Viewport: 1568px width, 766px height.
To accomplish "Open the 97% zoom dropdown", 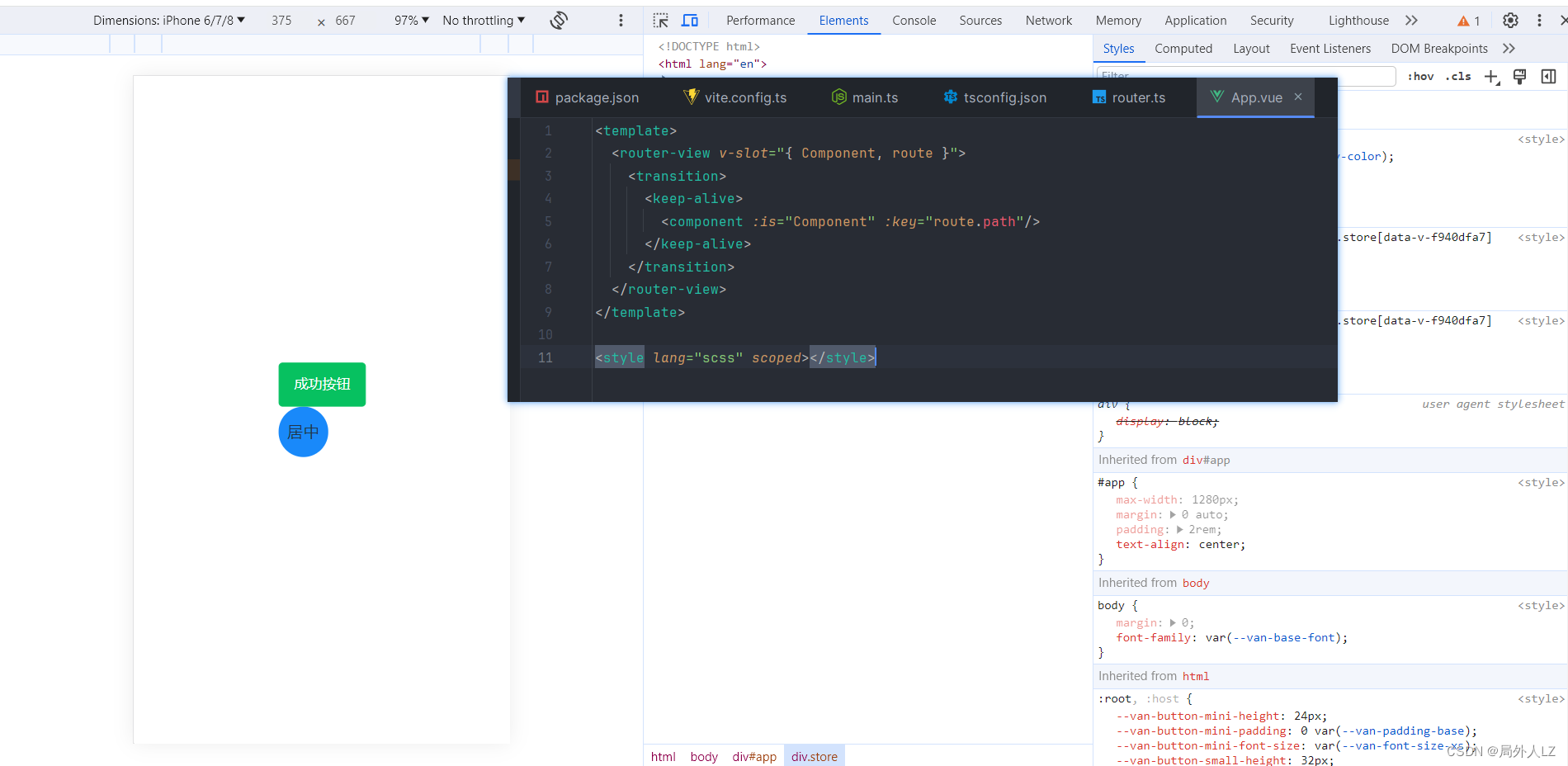I will click(x=412, y=21).
